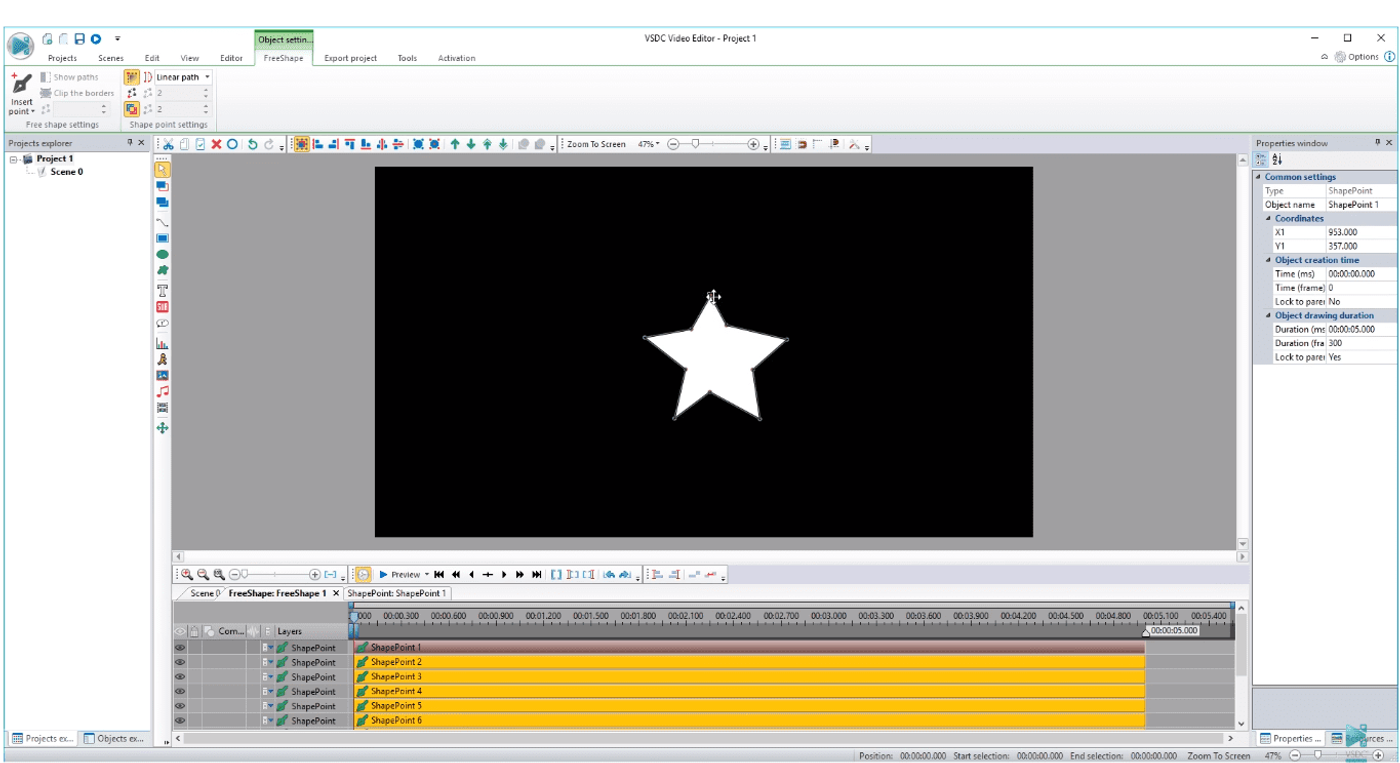Switch to the FreeShape ribbon tab
This screenshot has width=1400, height=763.
tap(284, 57)
